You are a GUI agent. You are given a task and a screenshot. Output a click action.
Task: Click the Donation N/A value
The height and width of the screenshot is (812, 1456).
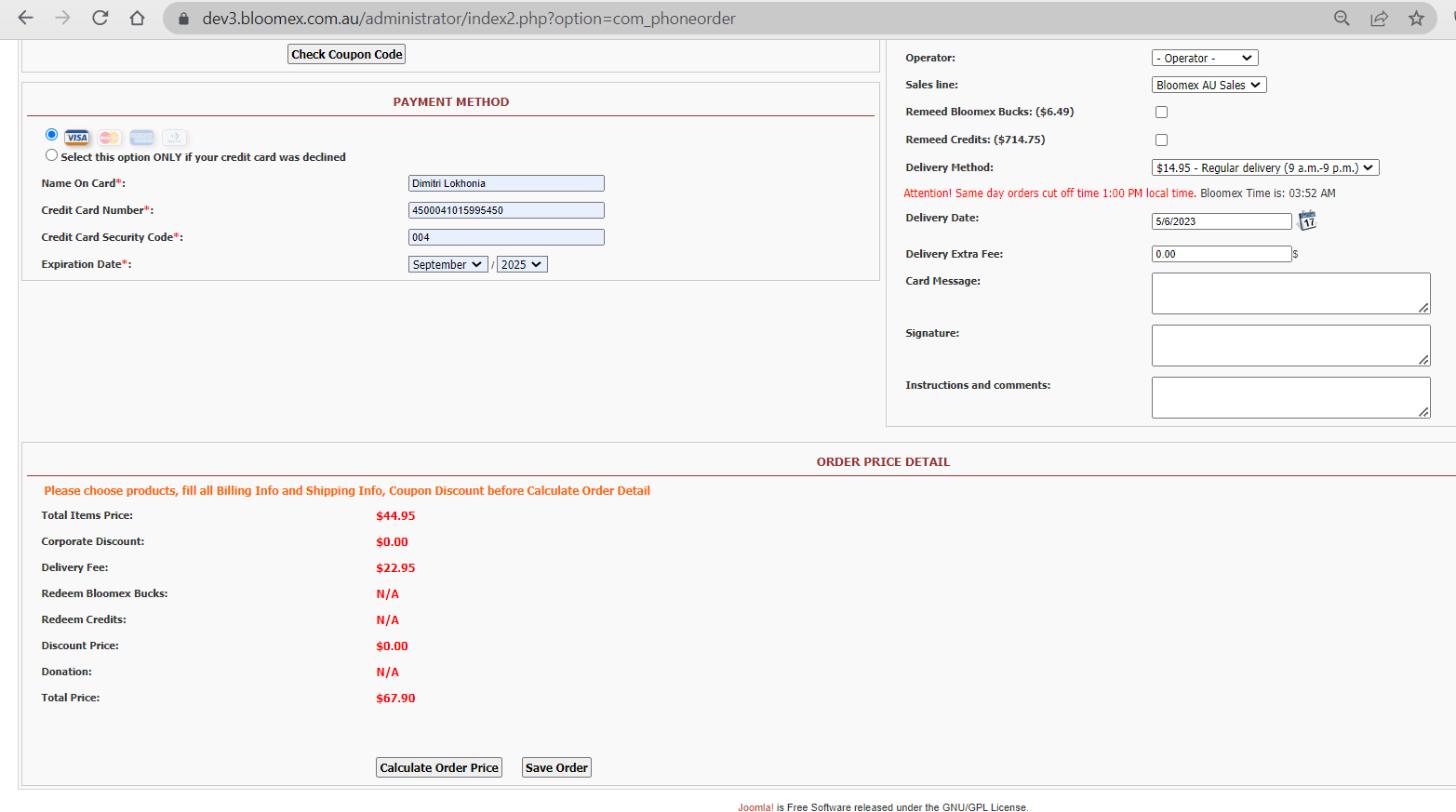387,672
